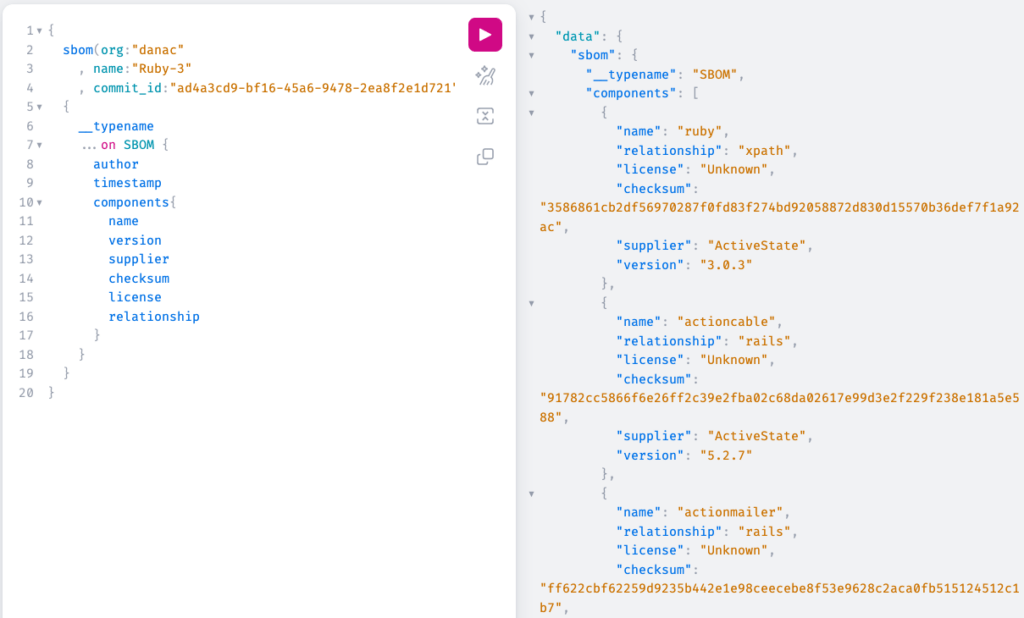Collapse the "actionmailer" component object in results
This screenshot has height=618, width=1024.
click(531, 493)
